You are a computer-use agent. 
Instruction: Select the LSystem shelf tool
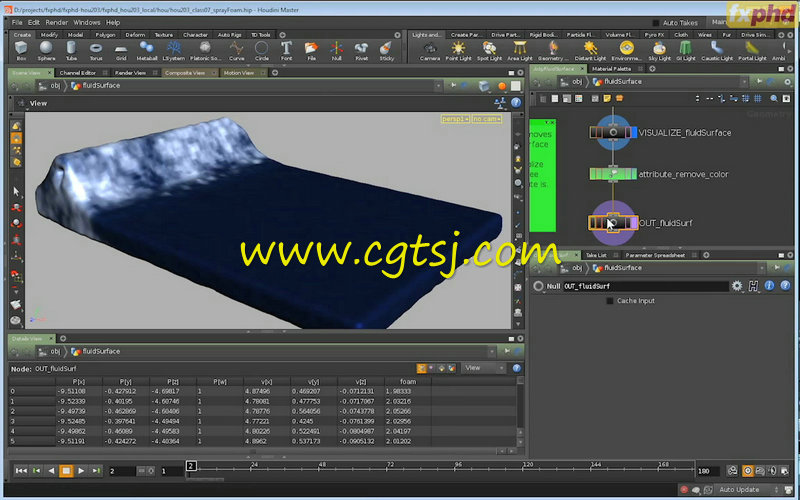pyautogui.click(x=173, y=51)
